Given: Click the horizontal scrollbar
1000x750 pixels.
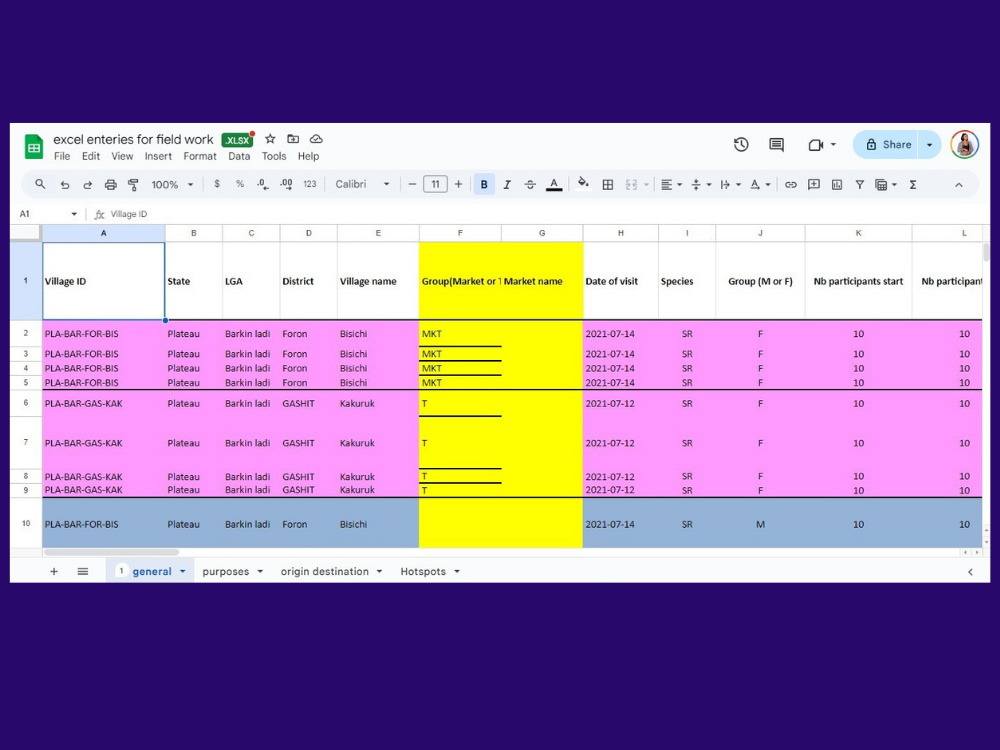Looking at the screenshot, I should tap(112, 552).
